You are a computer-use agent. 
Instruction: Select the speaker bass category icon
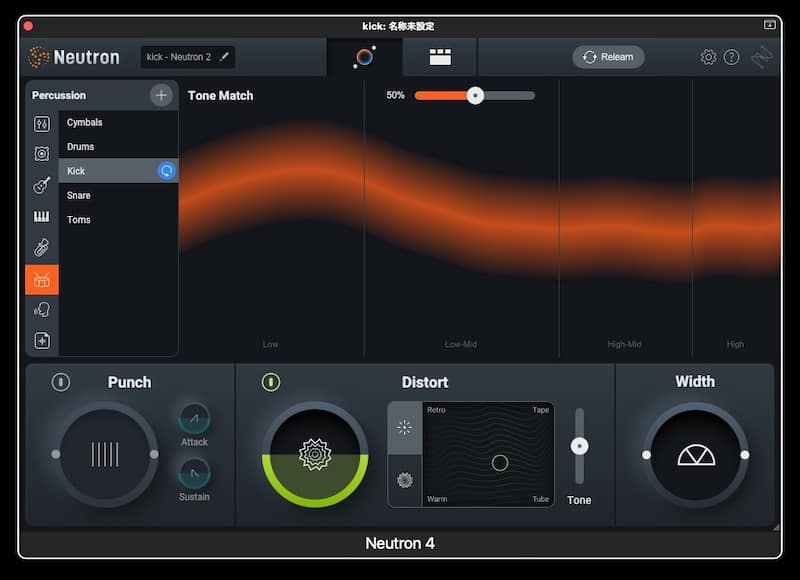pos(42,154)
